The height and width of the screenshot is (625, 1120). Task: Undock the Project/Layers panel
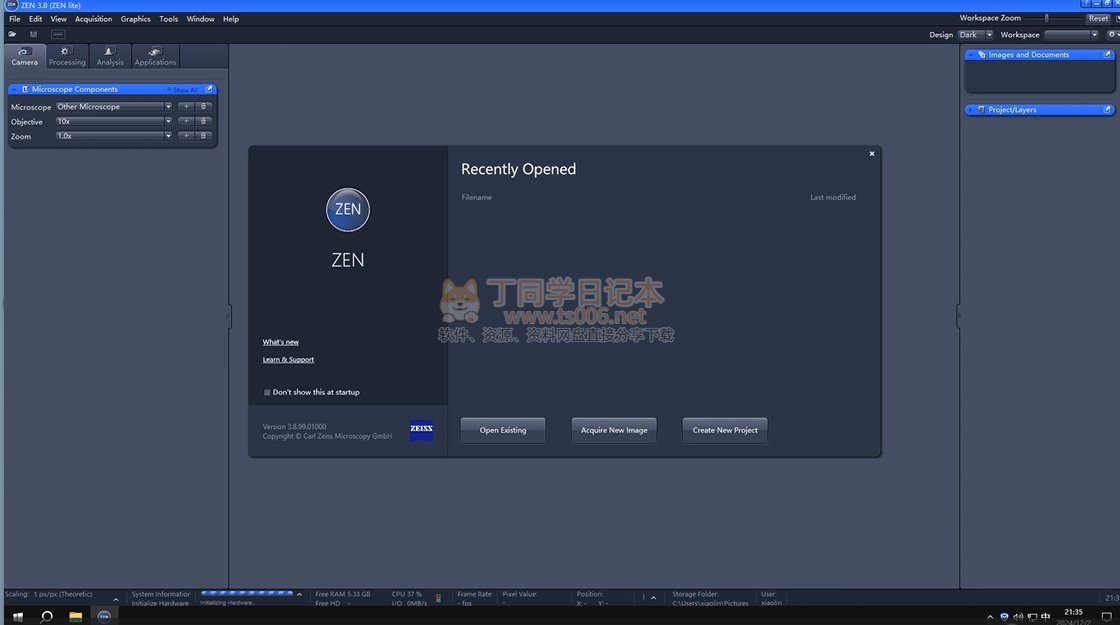(x=1107, y=109)
